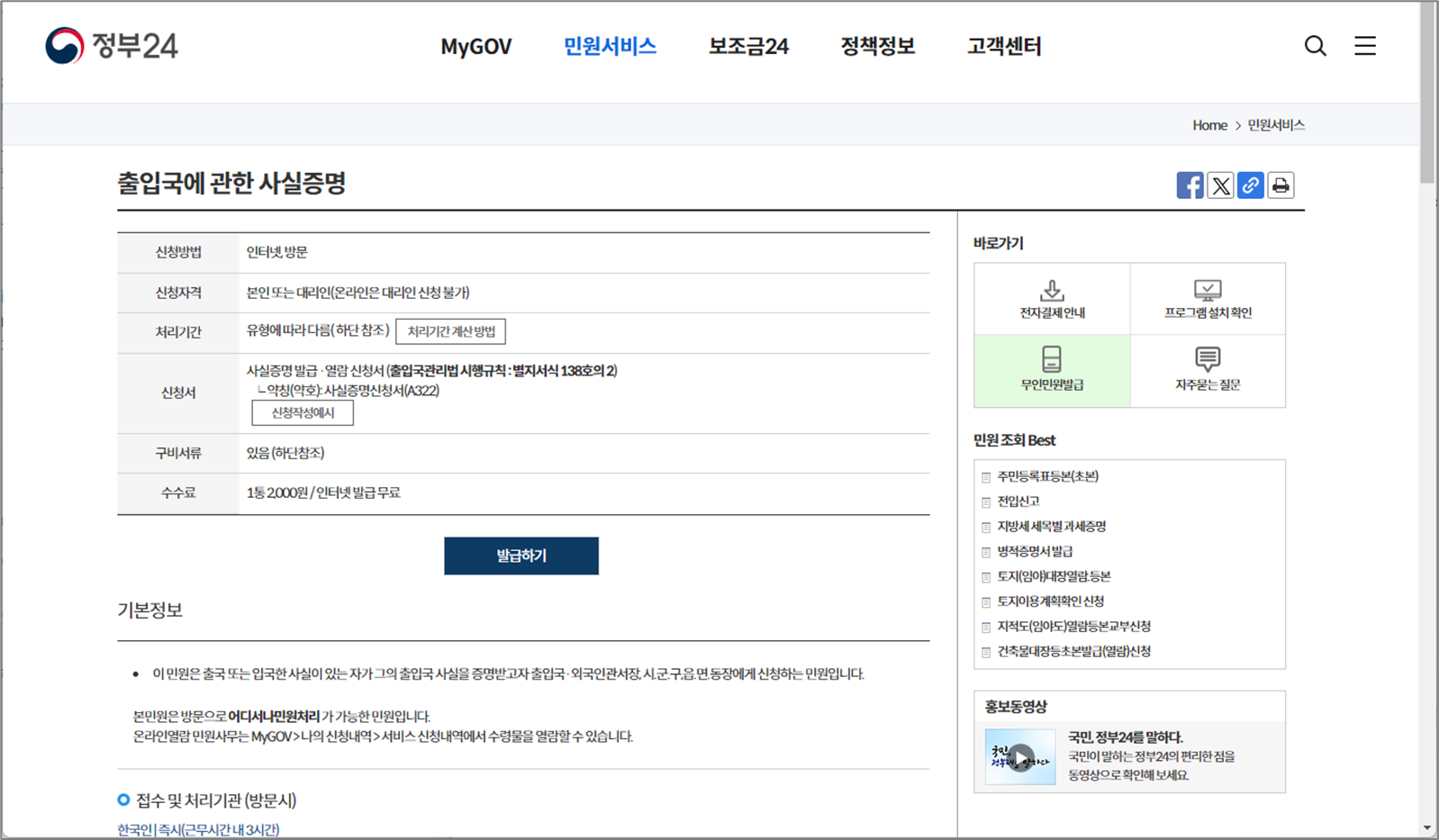The width and height of the screenshot is (1439, 840).
Task: Open the search magnifier icon
Action: (x=1316, y=46)
